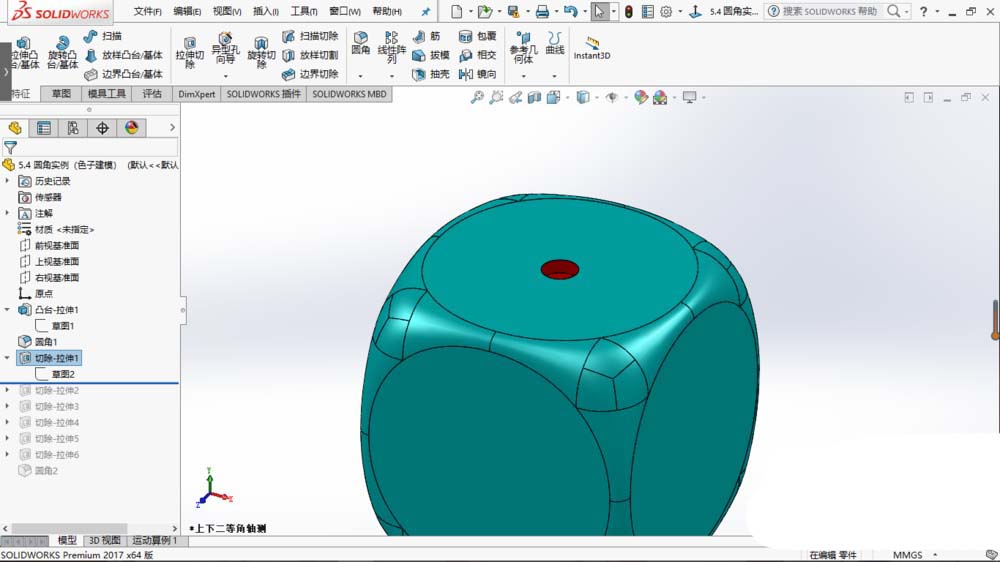1000x562 pixels.
Task: Switch to DisplayManager color ball tab
Action: tap(131, 128)
